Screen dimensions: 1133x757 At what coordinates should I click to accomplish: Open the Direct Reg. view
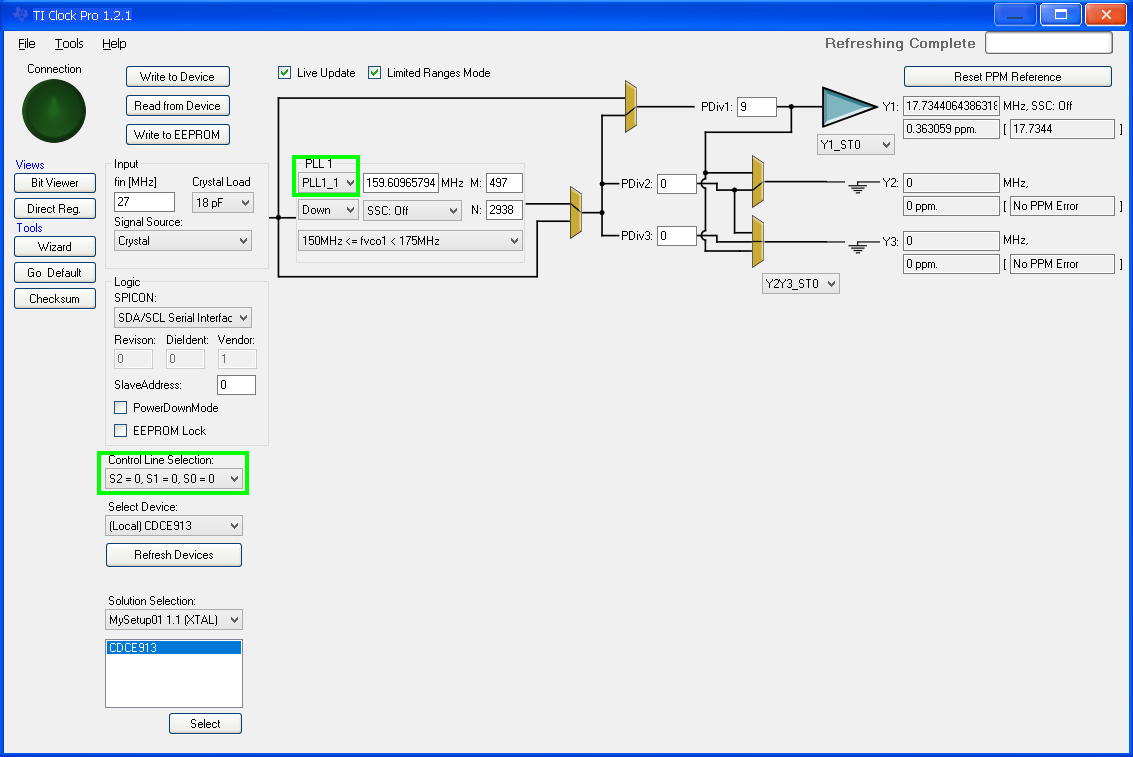pos(55,209)
